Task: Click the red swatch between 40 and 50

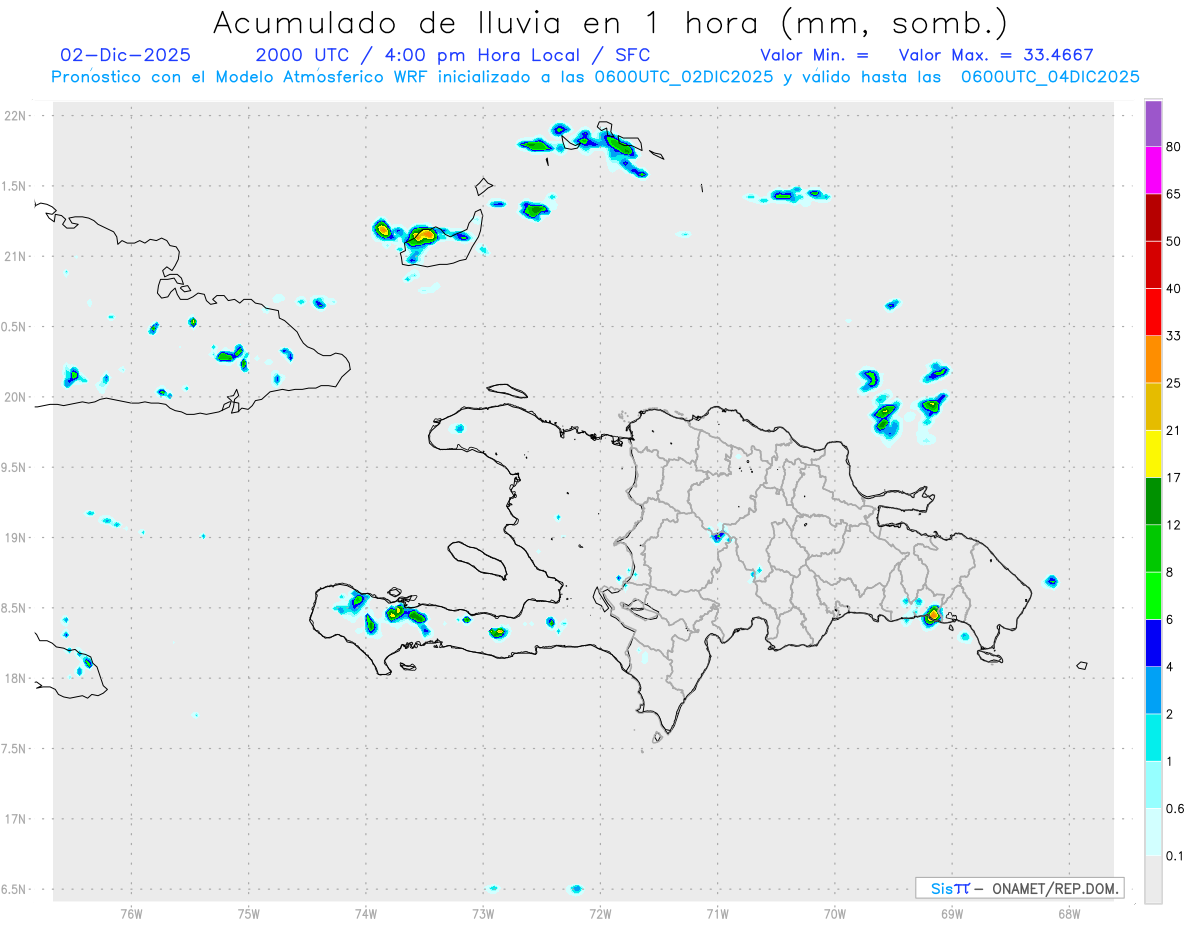Action: 1153,264
